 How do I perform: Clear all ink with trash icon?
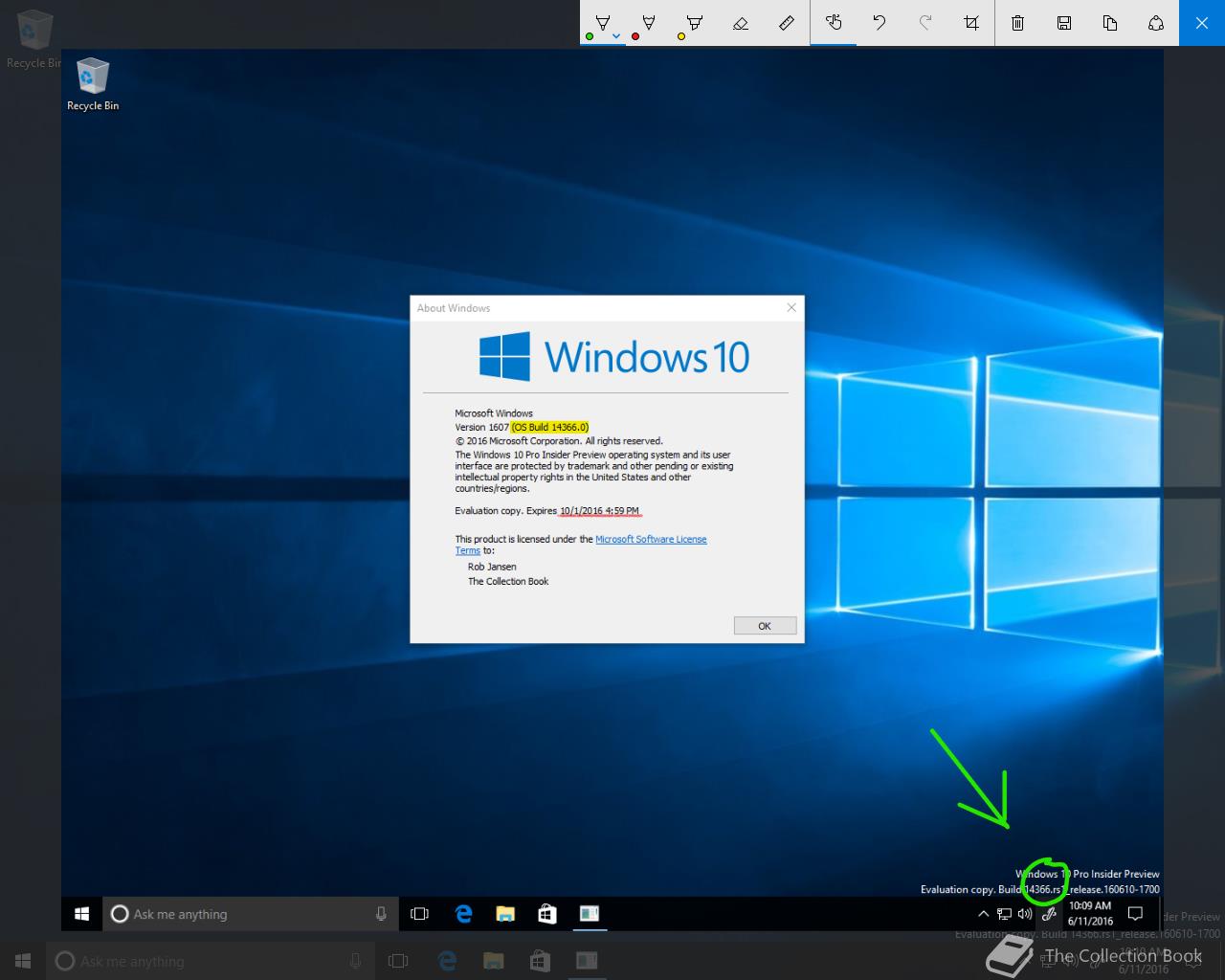tap(1018, 23)
